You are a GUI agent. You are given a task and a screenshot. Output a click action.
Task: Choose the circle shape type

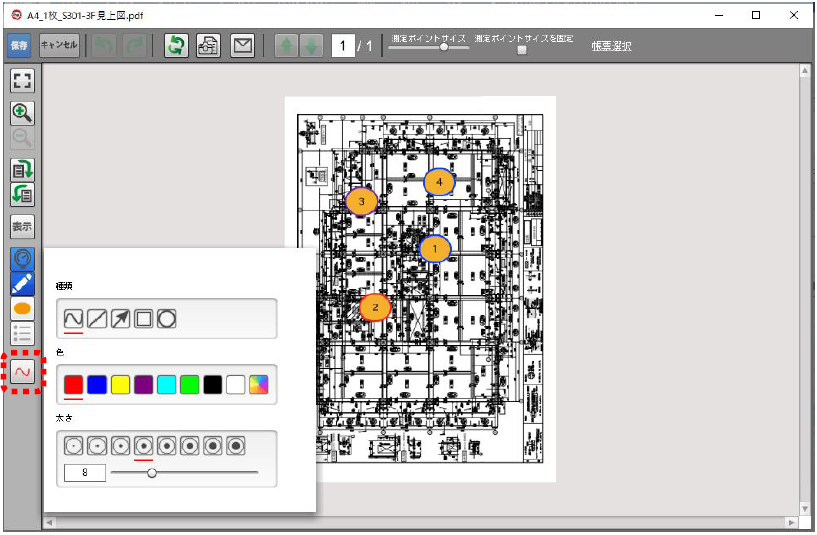[x=167, y=319]
